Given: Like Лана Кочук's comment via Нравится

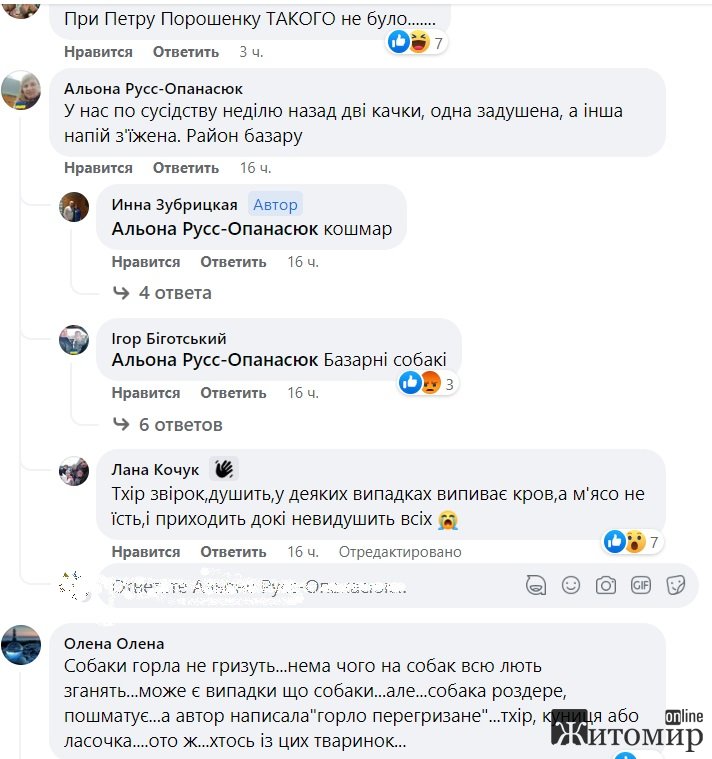Looking at the screenshot, I should coord(146,552).
